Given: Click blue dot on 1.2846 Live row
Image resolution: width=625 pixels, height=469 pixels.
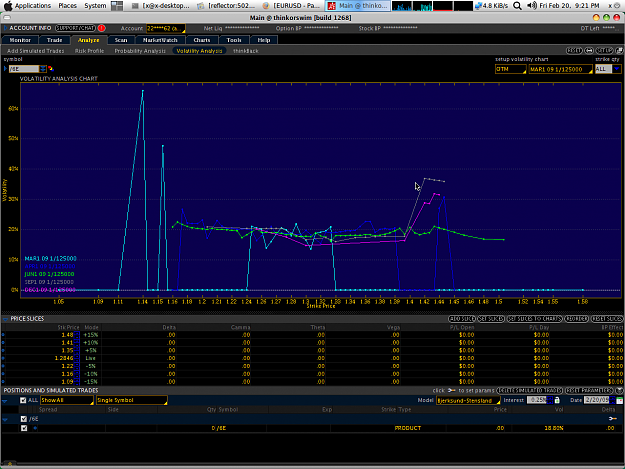Looking at the screenshot, I should tap(4, 358).
